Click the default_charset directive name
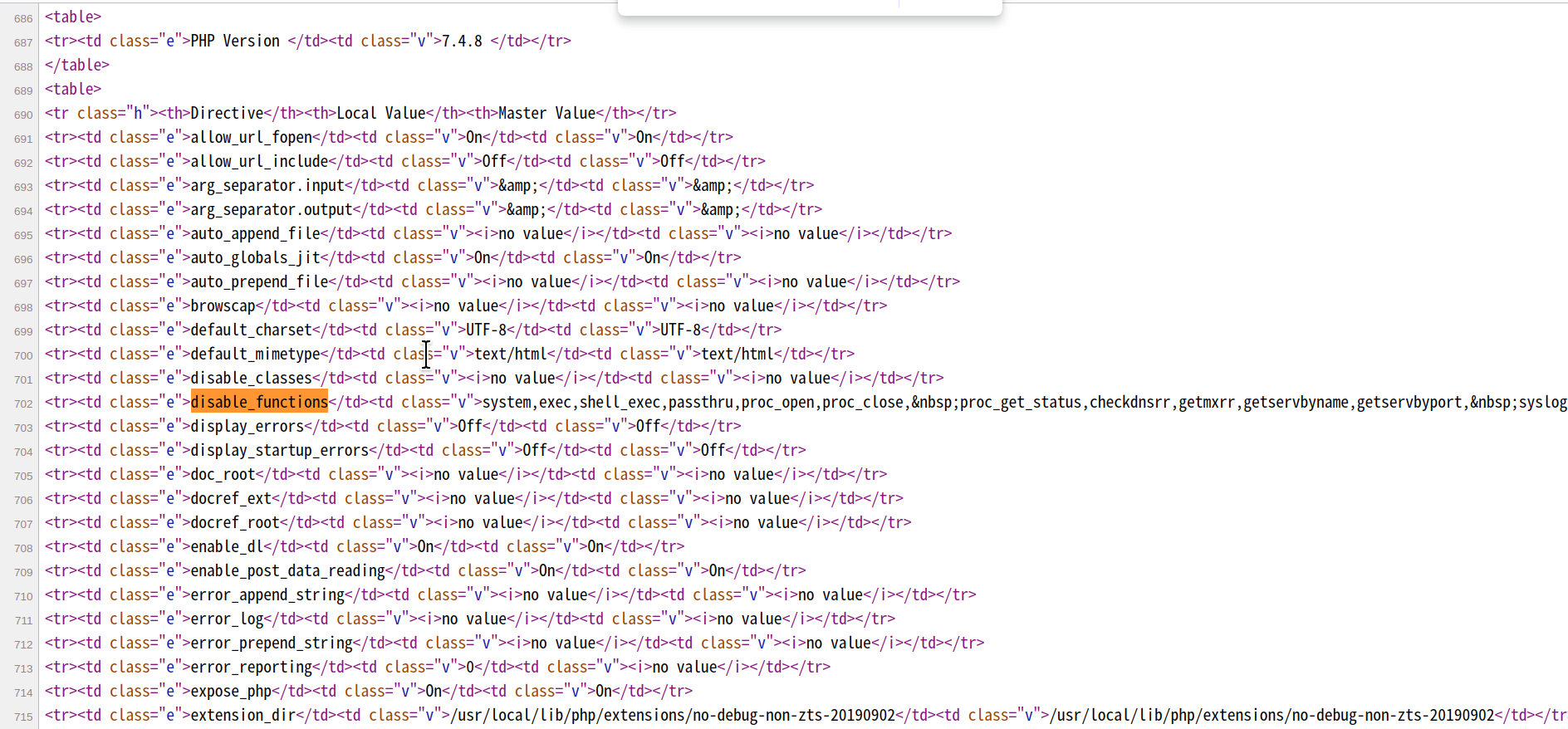Image resolution: width=1568 pixels, height=729 pixels. click(251, 330)
